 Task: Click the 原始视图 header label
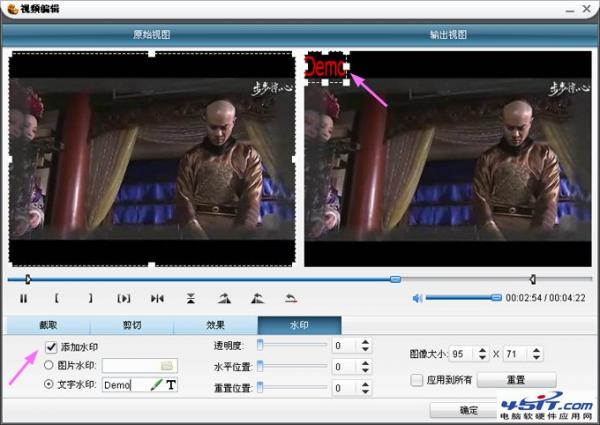(152, 34)
